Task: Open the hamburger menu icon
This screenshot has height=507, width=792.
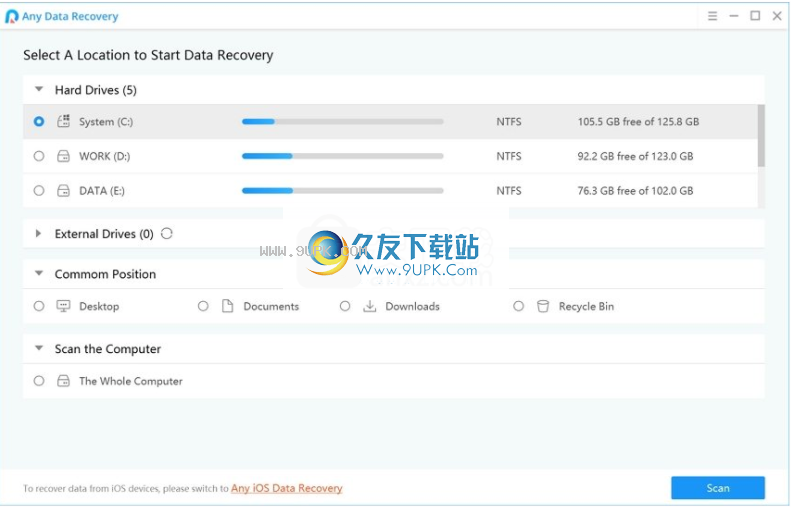Action: click(712, 16)
